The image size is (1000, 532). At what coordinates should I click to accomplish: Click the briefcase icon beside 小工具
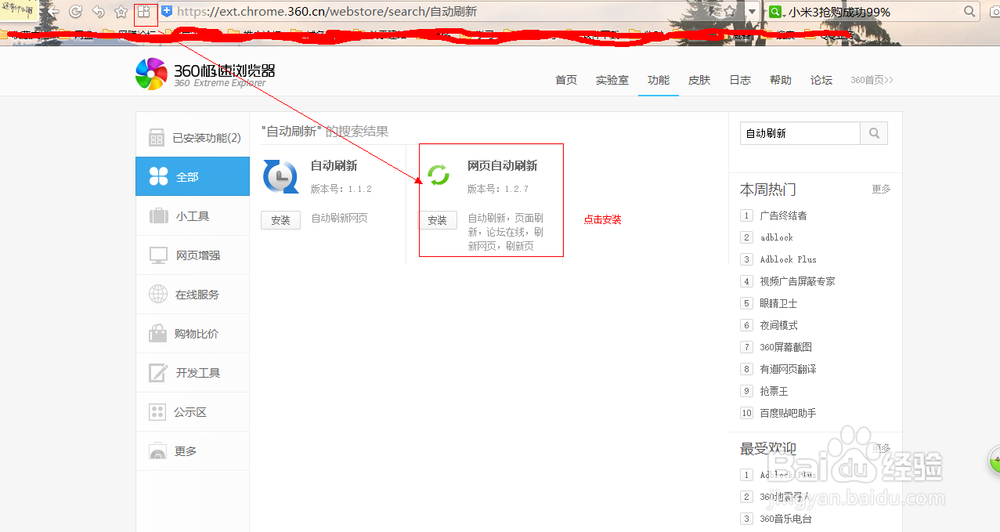click(x=158, y=216)
